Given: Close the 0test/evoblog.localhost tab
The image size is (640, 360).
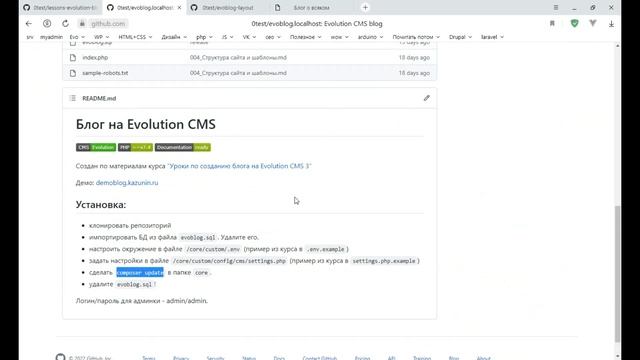Looking at the screenshot, I should (x=179, y=7).
